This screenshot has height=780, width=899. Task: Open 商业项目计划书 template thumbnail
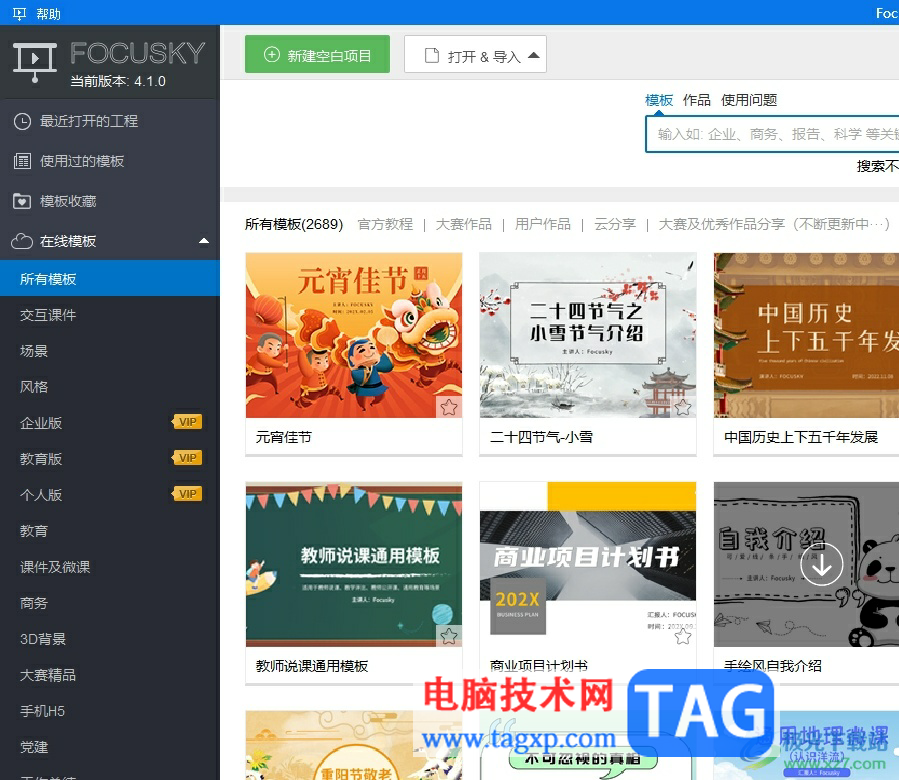(x=588, y=564)
